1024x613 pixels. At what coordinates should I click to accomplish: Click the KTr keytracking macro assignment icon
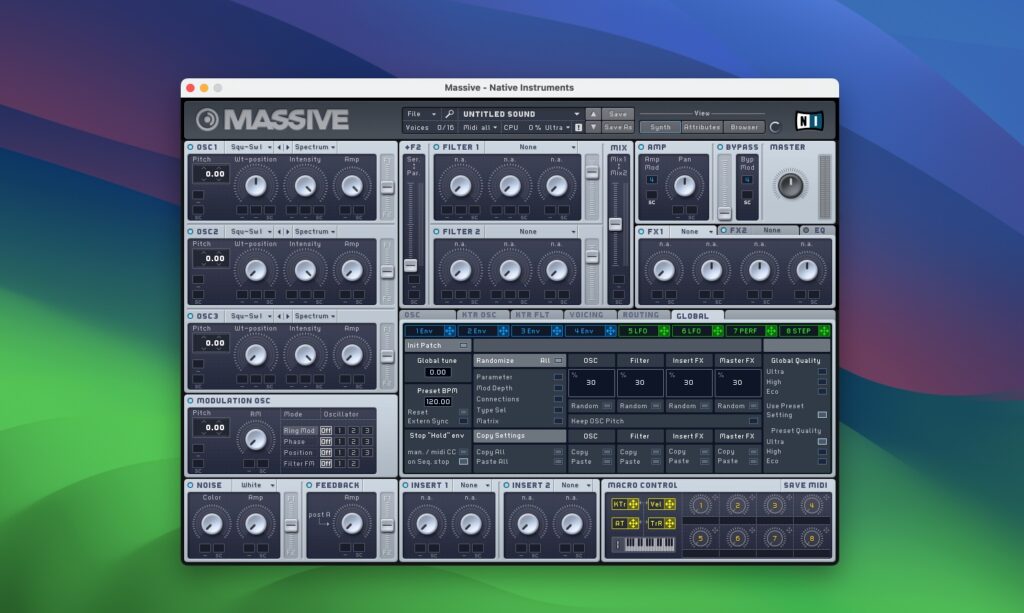tap(633, 504)
